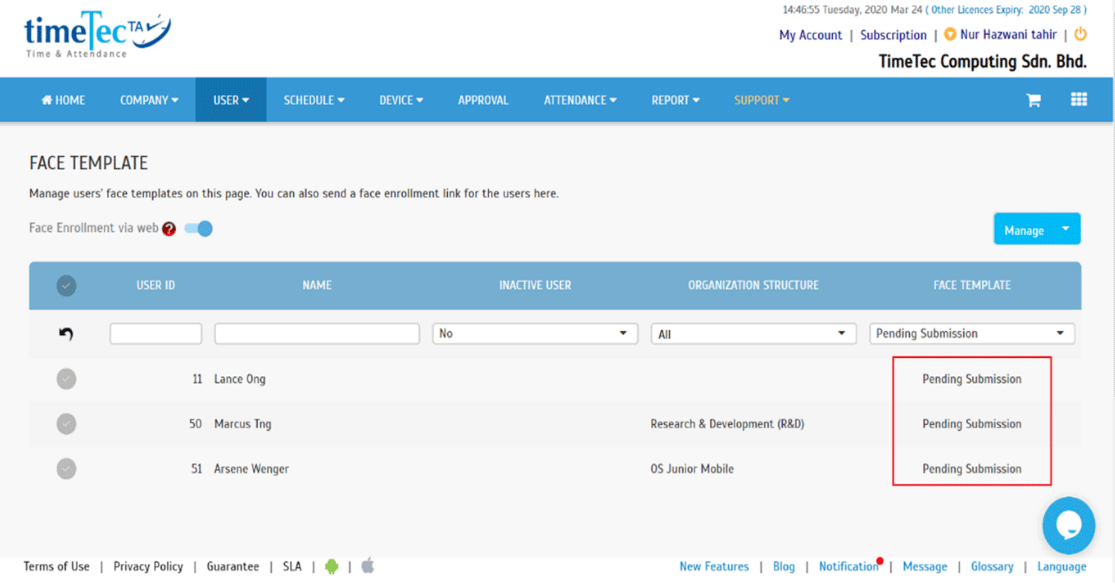This screenshot has width=1115, height=586.
Task: Open Blog link in footer
Action: (x=784, y=566)
